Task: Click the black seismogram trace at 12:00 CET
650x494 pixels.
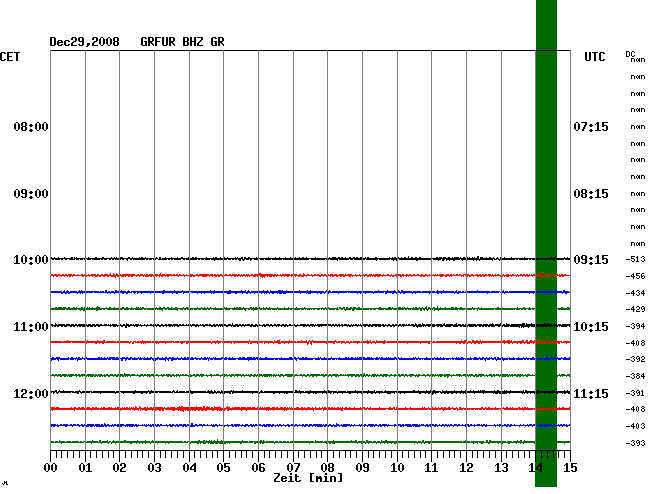Action: point(310,392)
